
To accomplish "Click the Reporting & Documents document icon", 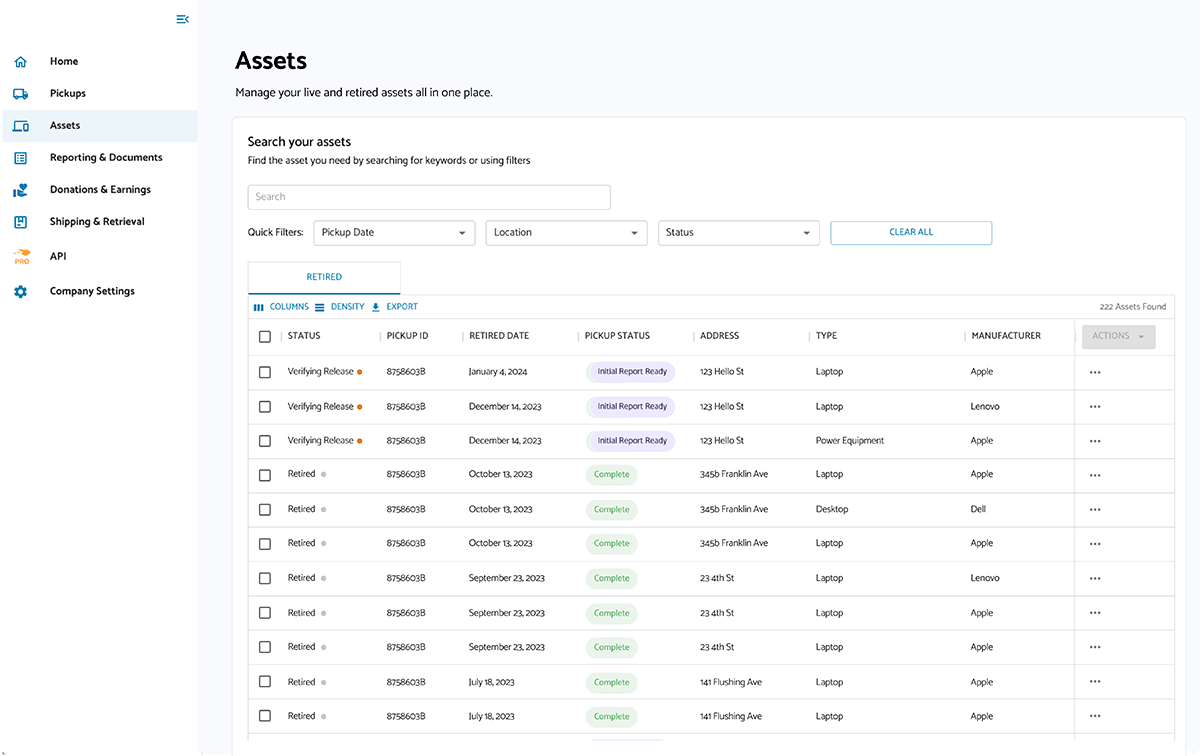I will tap(20, 157).
